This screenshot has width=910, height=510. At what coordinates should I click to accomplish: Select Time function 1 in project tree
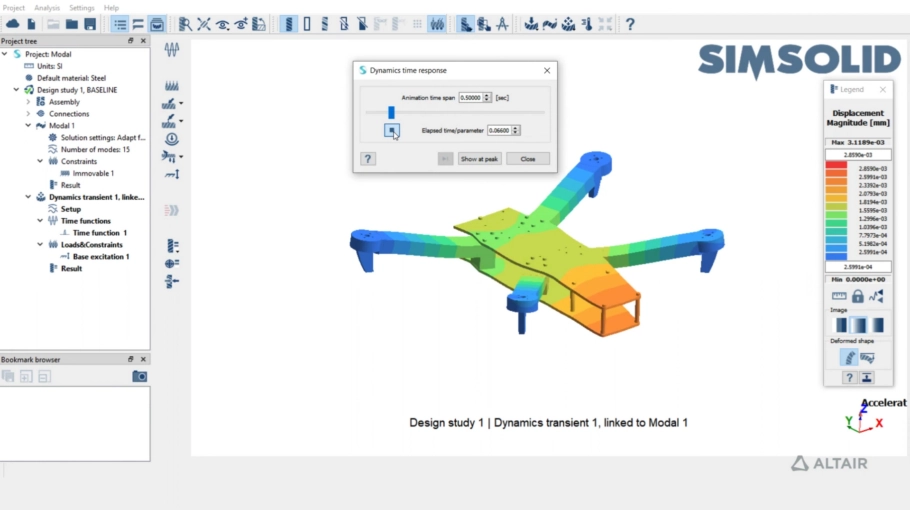click(100, 233)
